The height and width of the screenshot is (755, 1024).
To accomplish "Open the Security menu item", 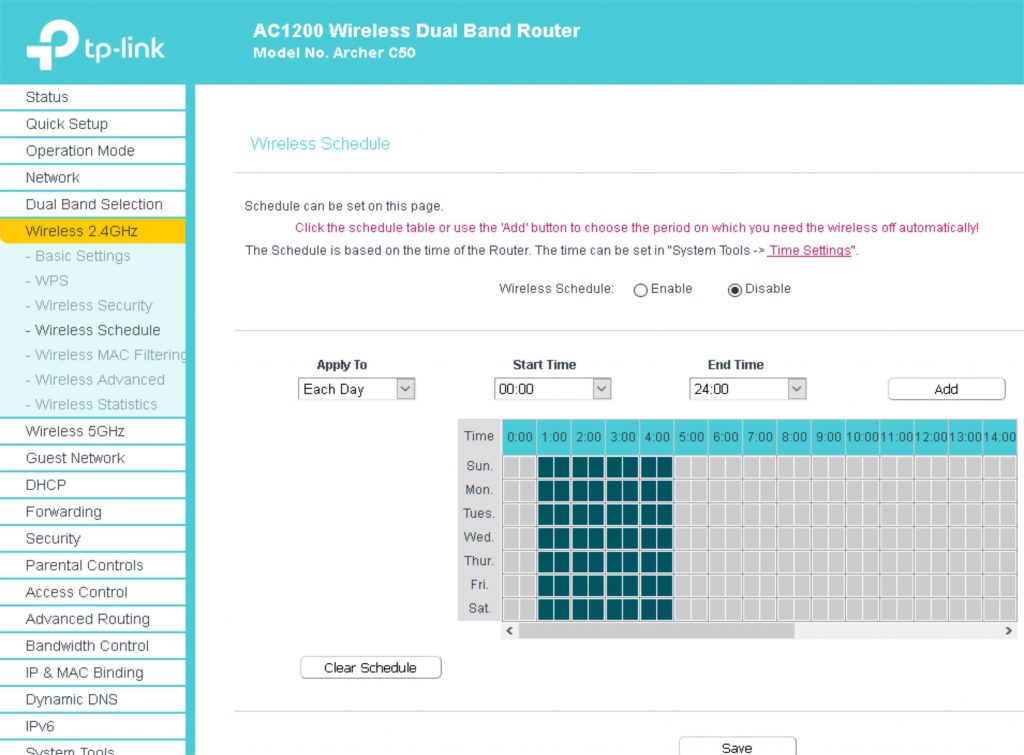I will click(x=93, y=539).
